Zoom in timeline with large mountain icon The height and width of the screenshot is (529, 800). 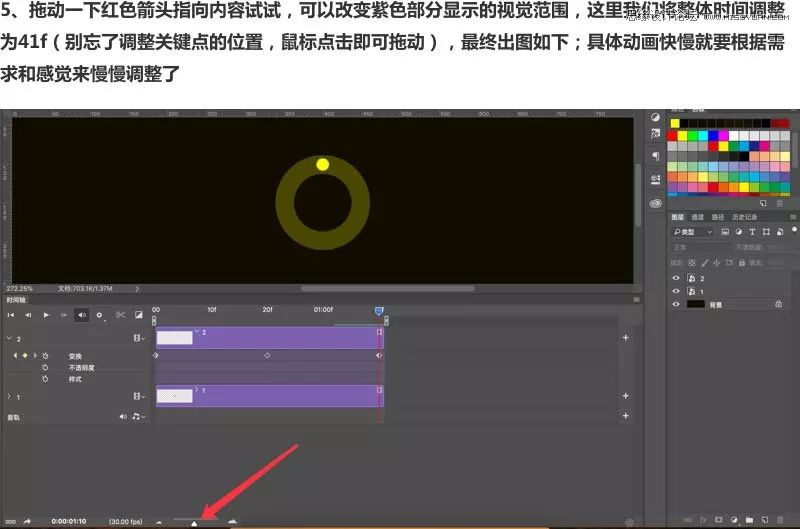coord(232,521)
